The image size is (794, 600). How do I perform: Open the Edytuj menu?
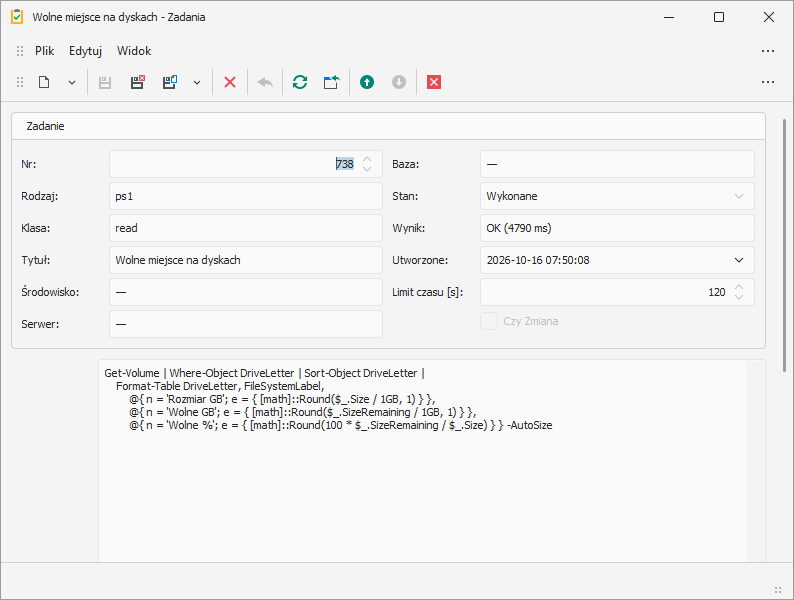click(86, 51)
